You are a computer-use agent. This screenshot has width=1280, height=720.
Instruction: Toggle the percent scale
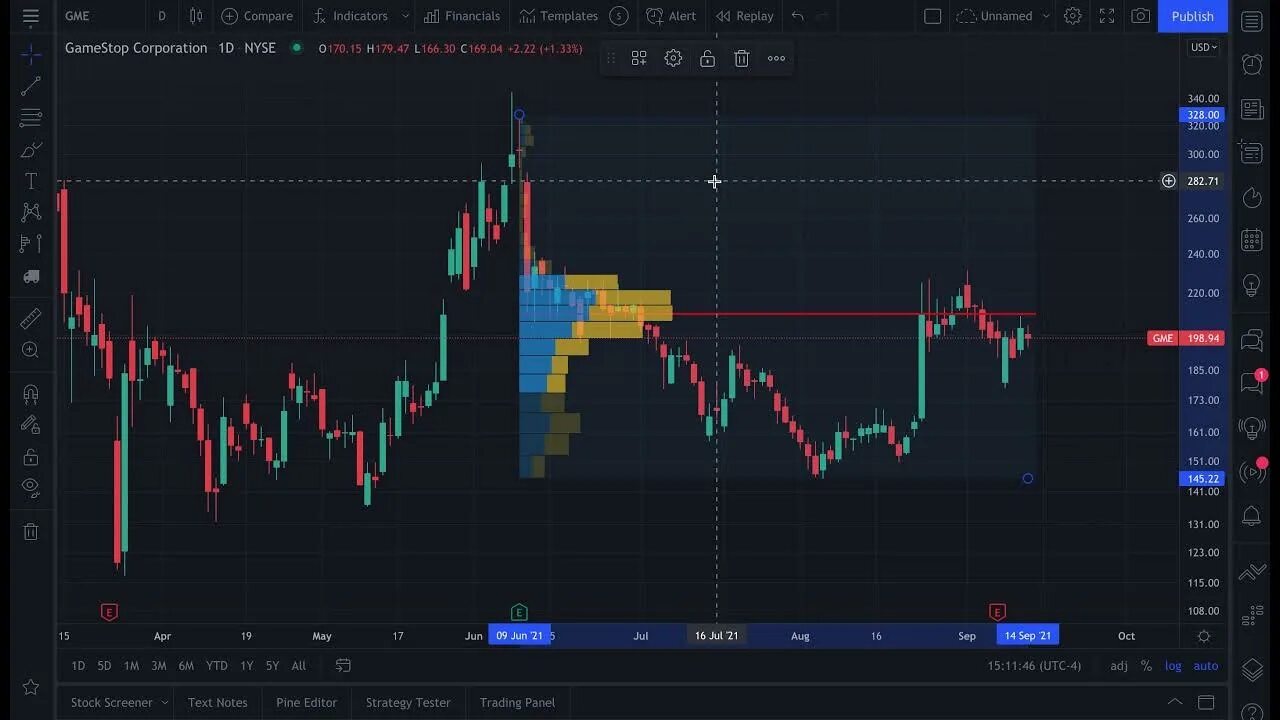(x=1146, y=666)
